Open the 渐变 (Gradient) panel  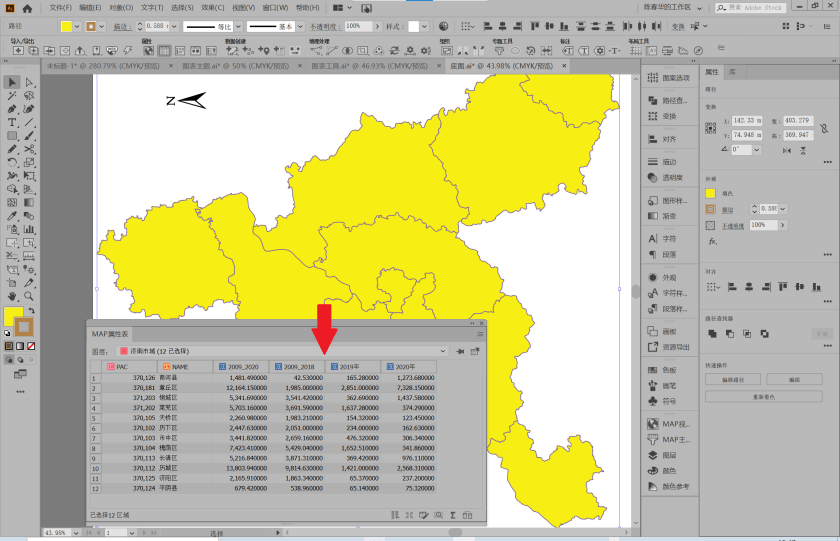pos(669,216)
